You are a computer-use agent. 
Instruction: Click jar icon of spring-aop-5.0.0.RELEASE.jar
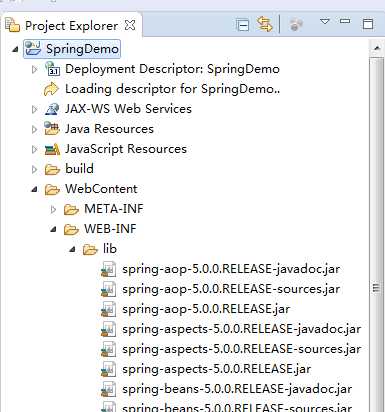[108, 309]
